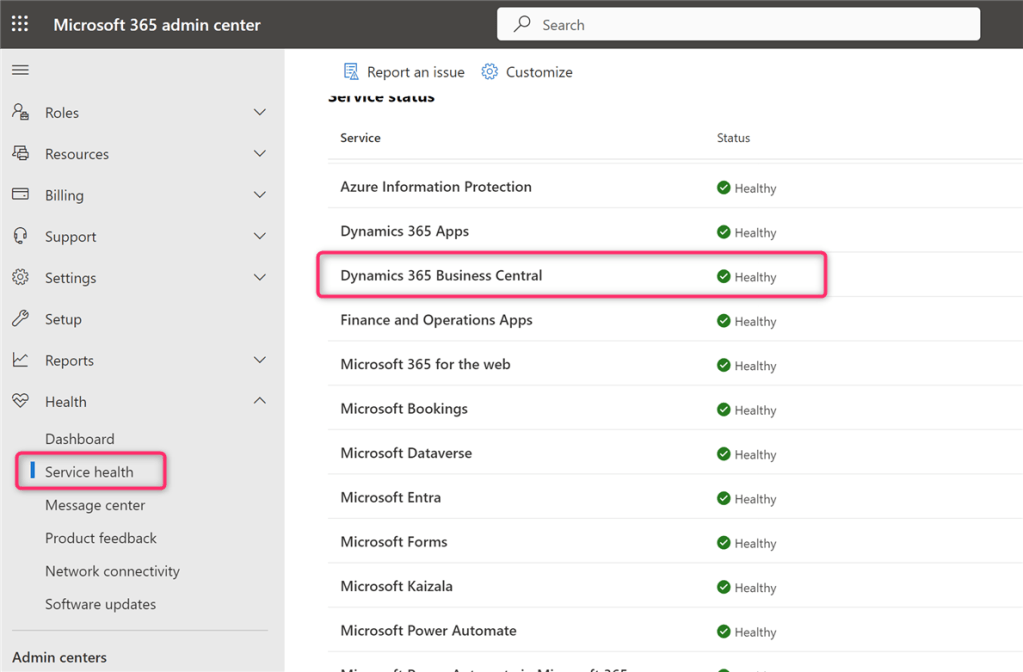
Task: Click the Support headset icon
Action: [x=20, y=236]
